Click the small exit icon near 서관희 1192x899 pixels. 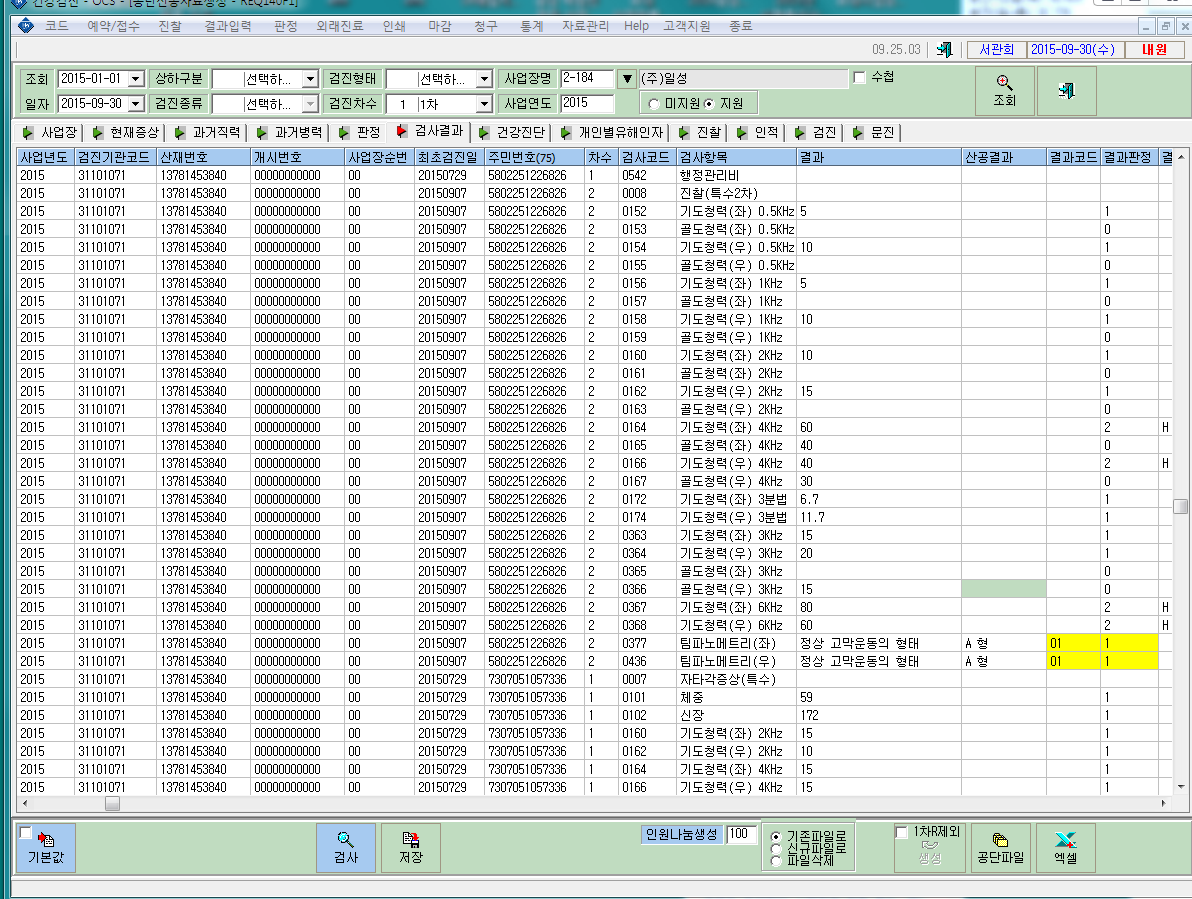click(x=944, y=50)
